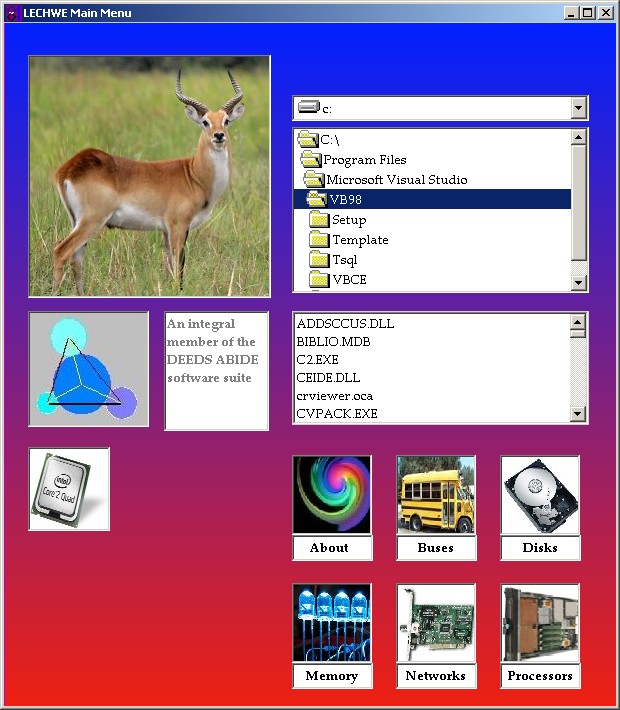Click the VBCE folder icon

tap(319, 279)
